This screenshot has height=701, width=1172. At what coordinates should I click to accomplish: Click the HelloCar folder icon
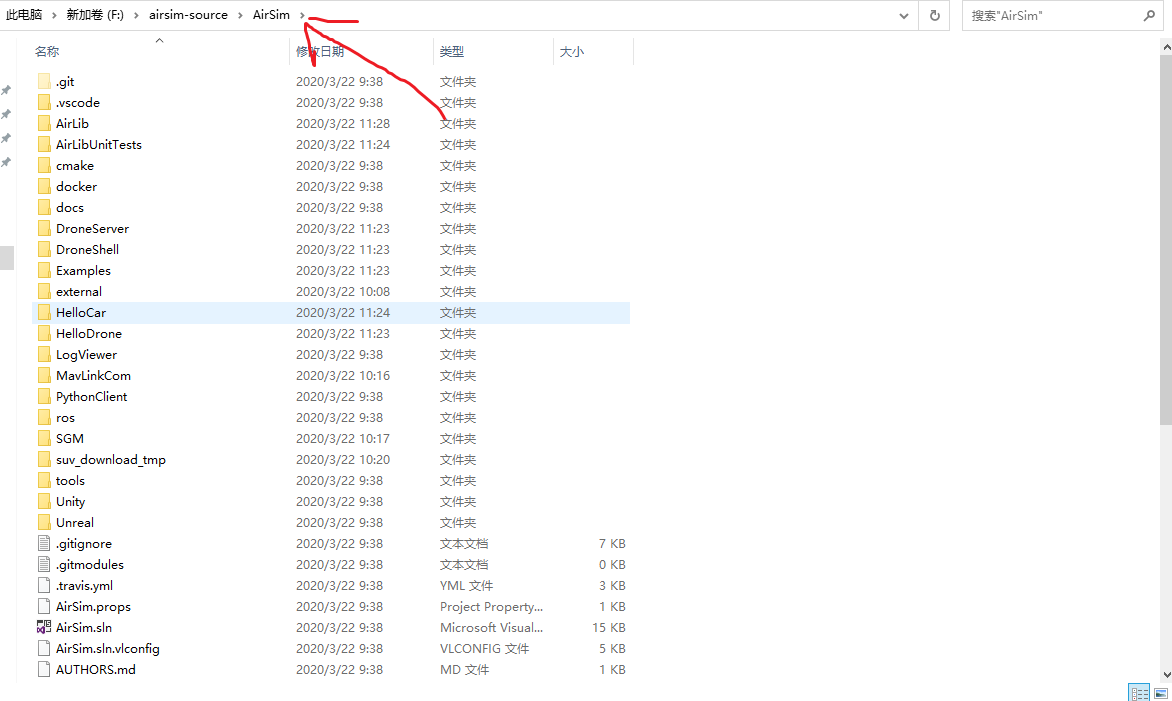point(44,312)
